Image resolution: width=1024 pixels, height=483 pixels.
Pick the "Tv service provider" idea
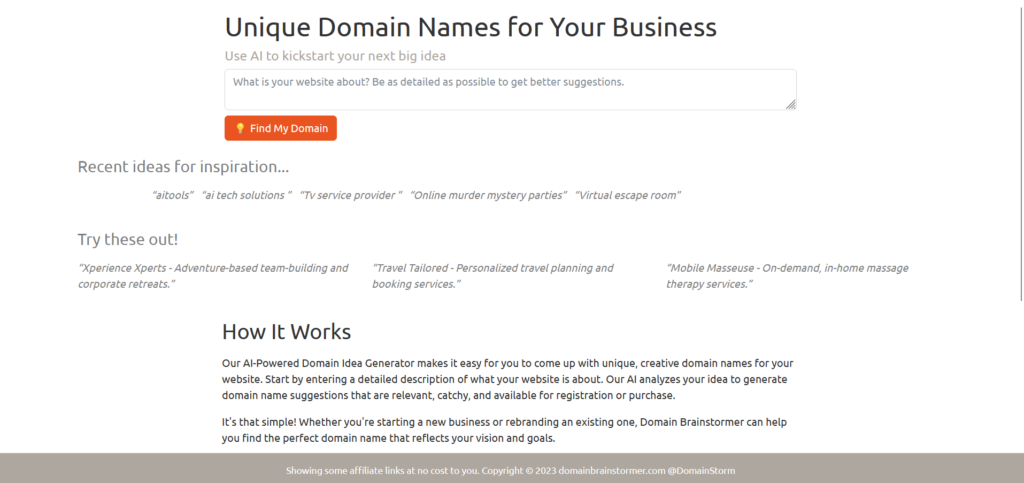pos(350,196)
